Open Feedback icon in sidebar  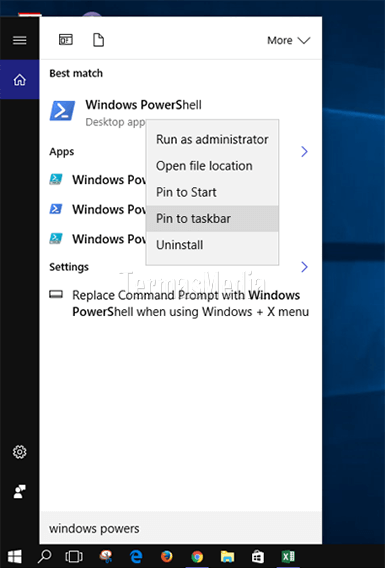click(20, 492)
